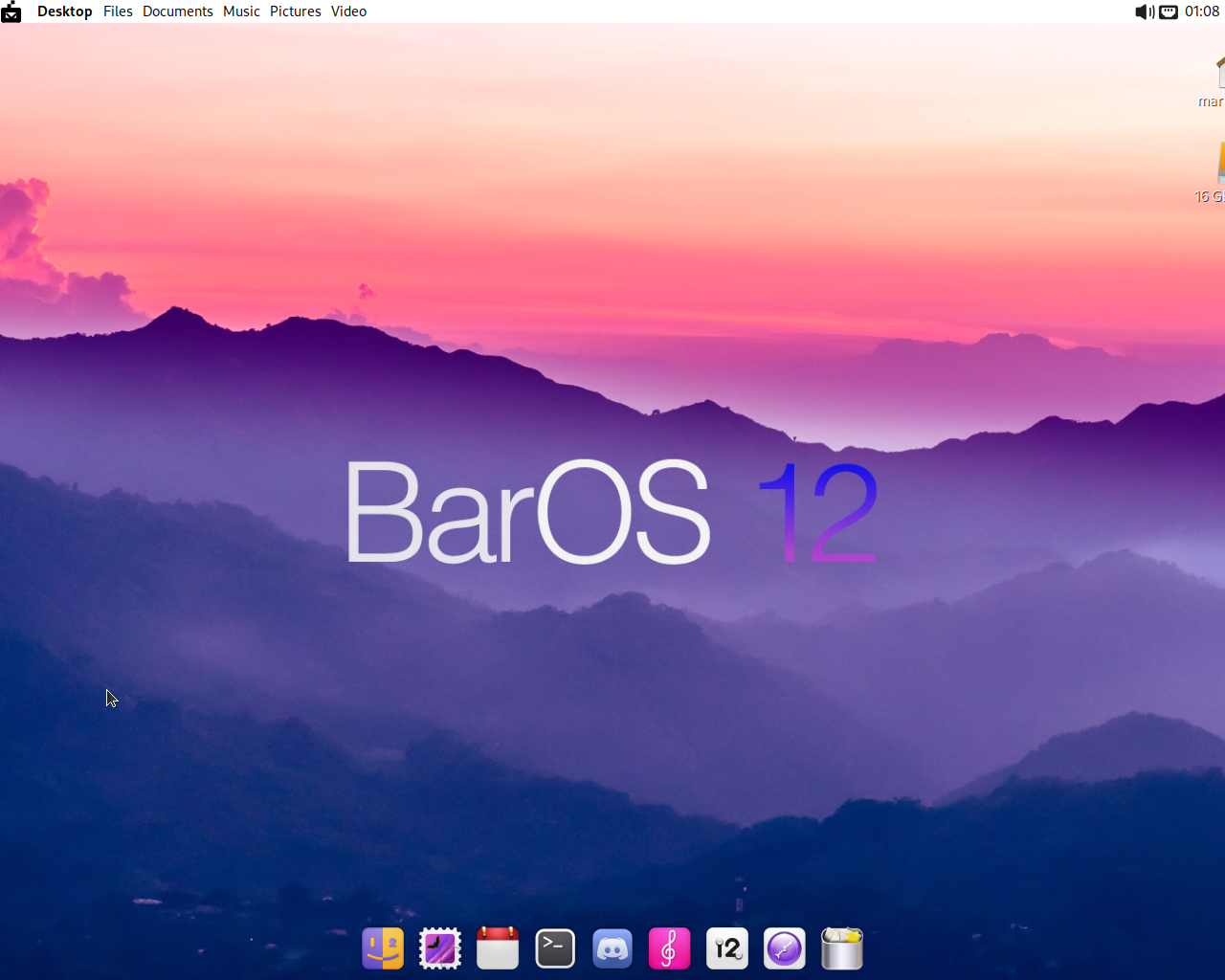Screen dimensions: 1225x980
Task: Click Music in the top bar
Action: point(241,11)
